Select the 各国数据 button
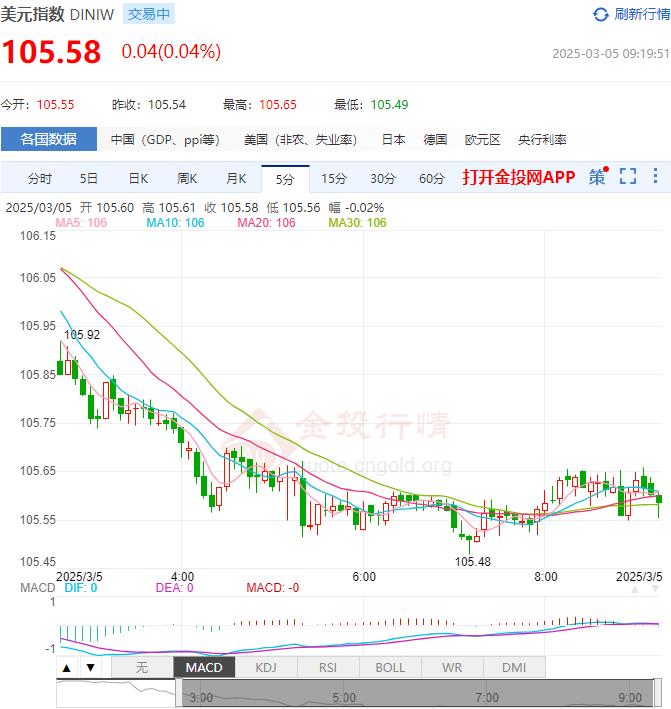The width and height of the screenshot is (671, 709). 49,139
